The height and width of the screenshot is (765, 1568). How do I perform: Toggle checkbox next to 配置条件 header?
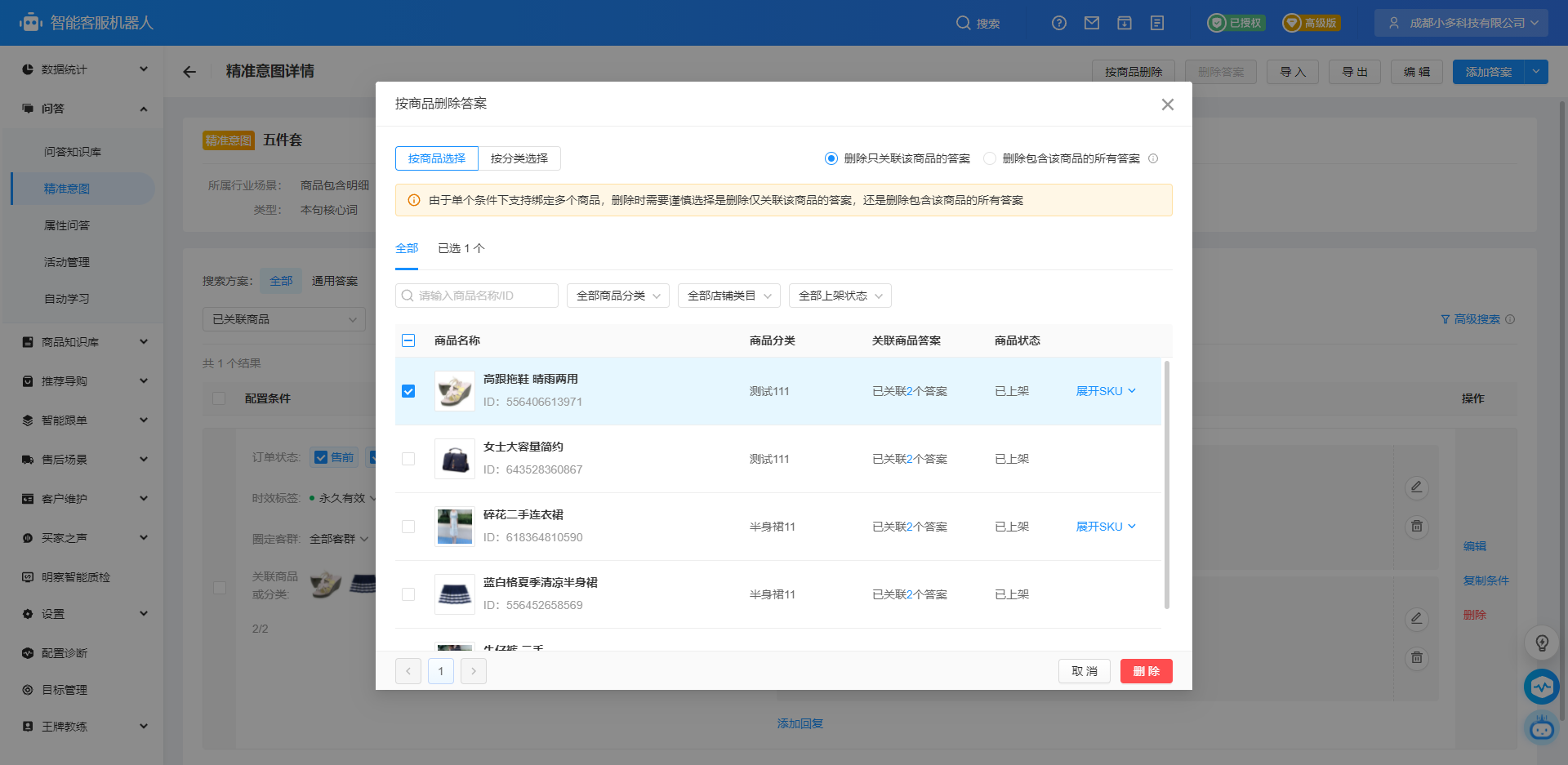click(x=219, y=398)
